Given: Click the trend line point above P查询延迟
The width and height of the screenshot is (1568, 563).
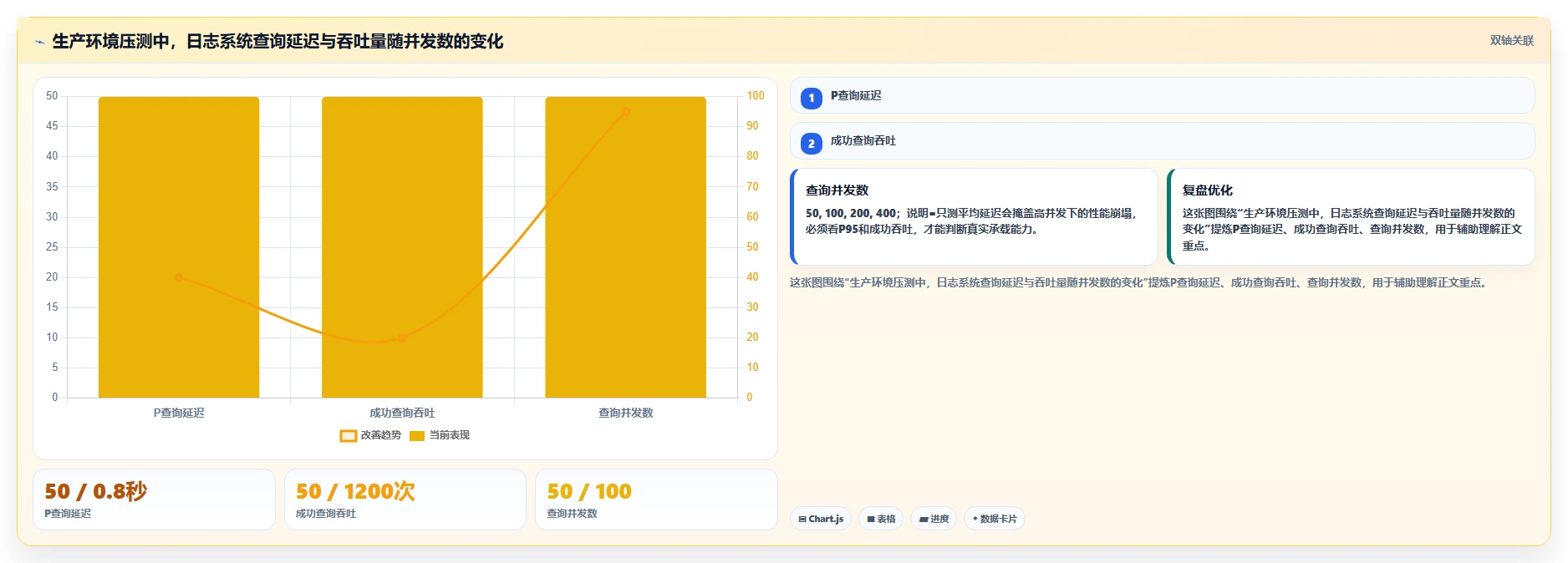Looking at the screenshot, I should pos(179,277).
